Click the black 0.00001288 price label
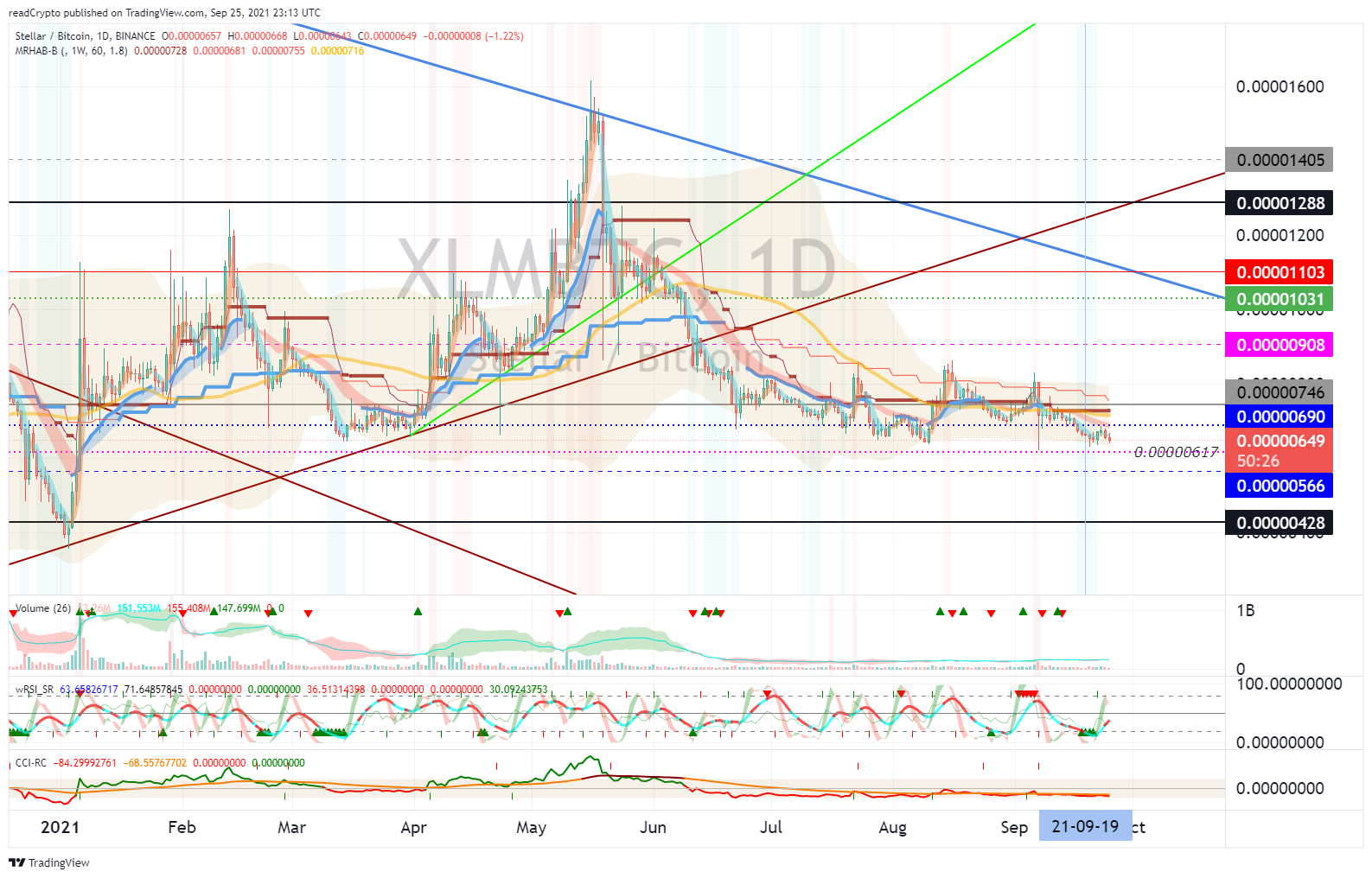 point(1279,203)
